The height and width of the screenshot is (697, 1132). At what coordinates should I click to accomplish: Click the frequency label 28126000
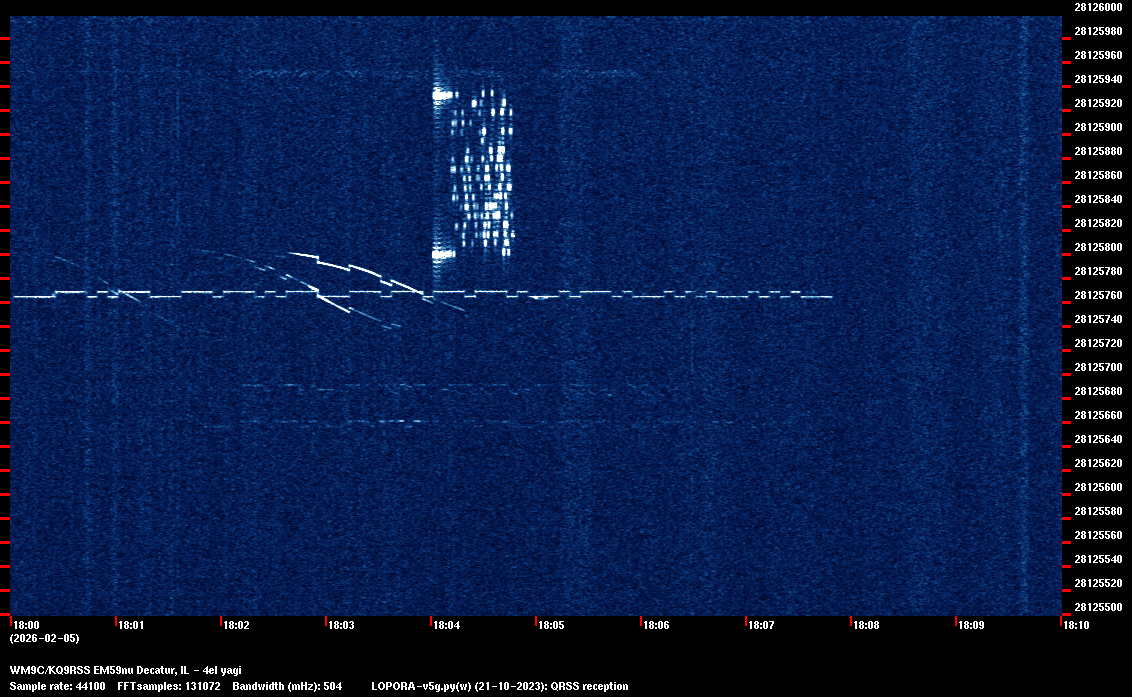coord(1098,7)
